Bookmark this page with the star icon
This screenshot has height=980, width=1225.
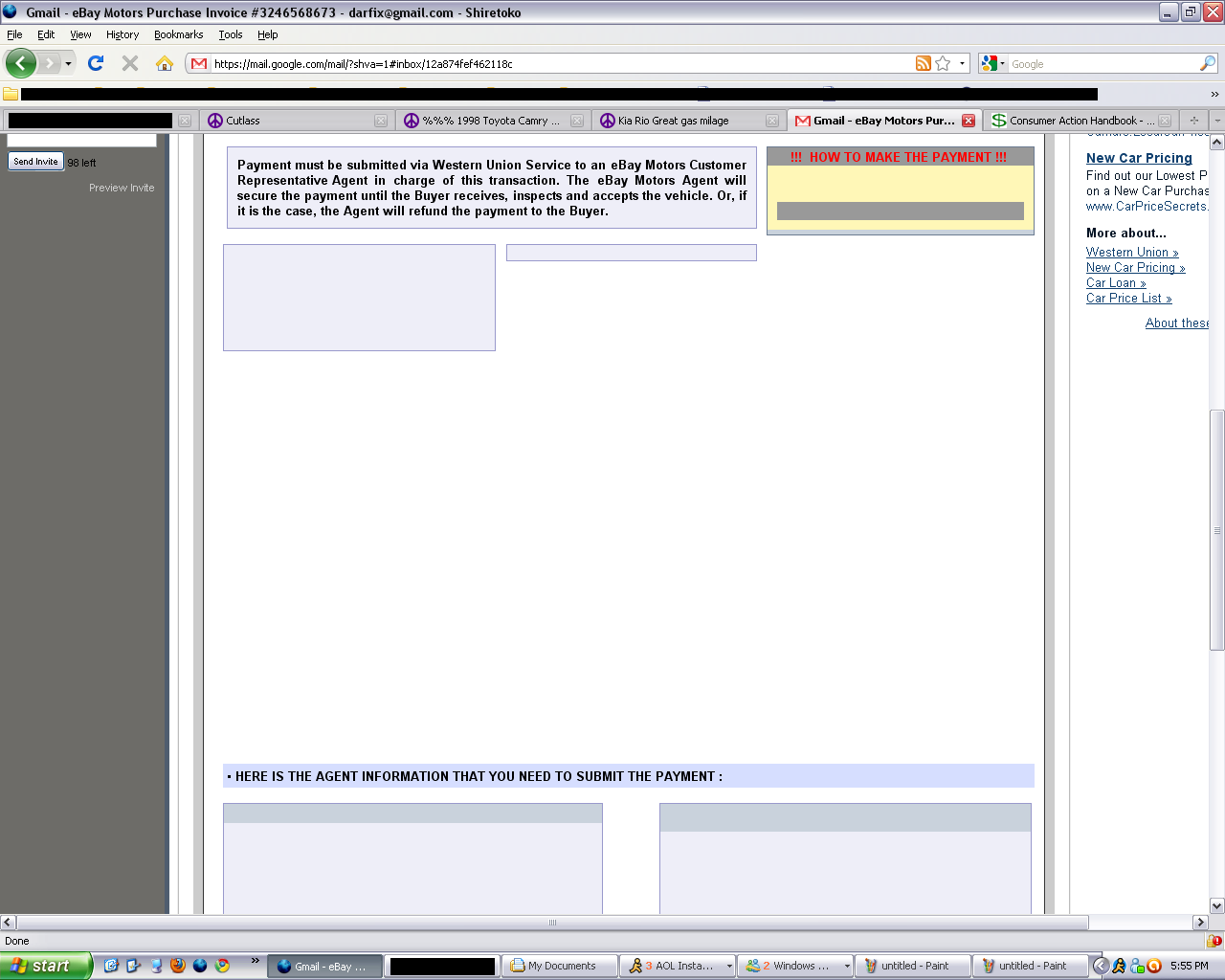coord(943,64)
